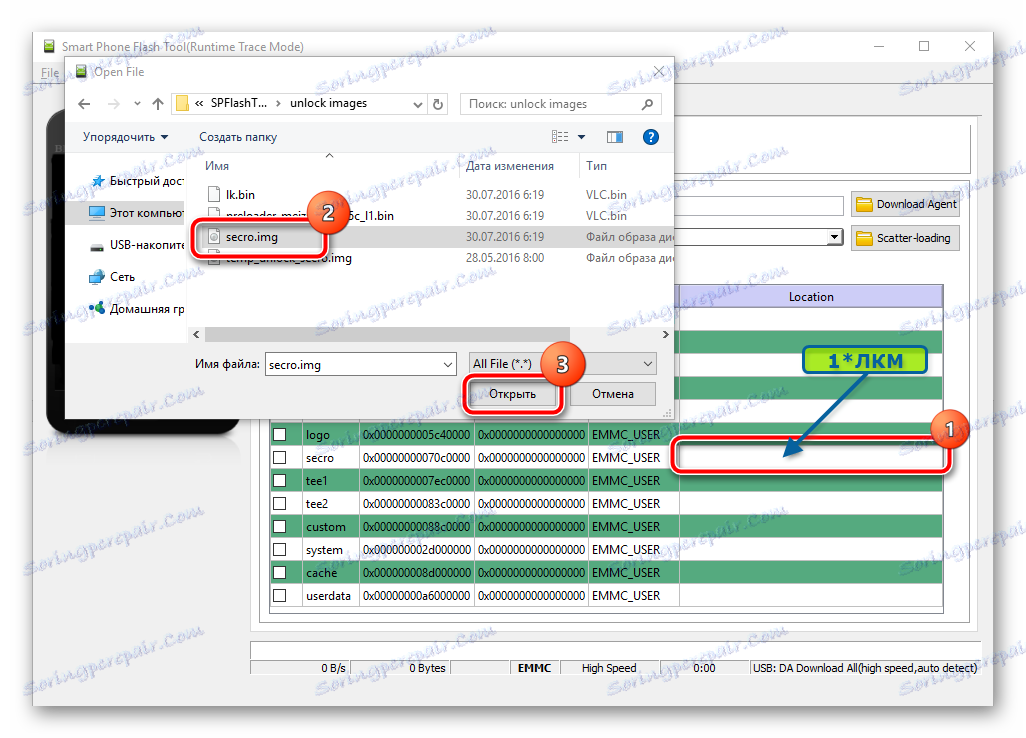Click the Homegroup icon in sidebar

[97, 308]
